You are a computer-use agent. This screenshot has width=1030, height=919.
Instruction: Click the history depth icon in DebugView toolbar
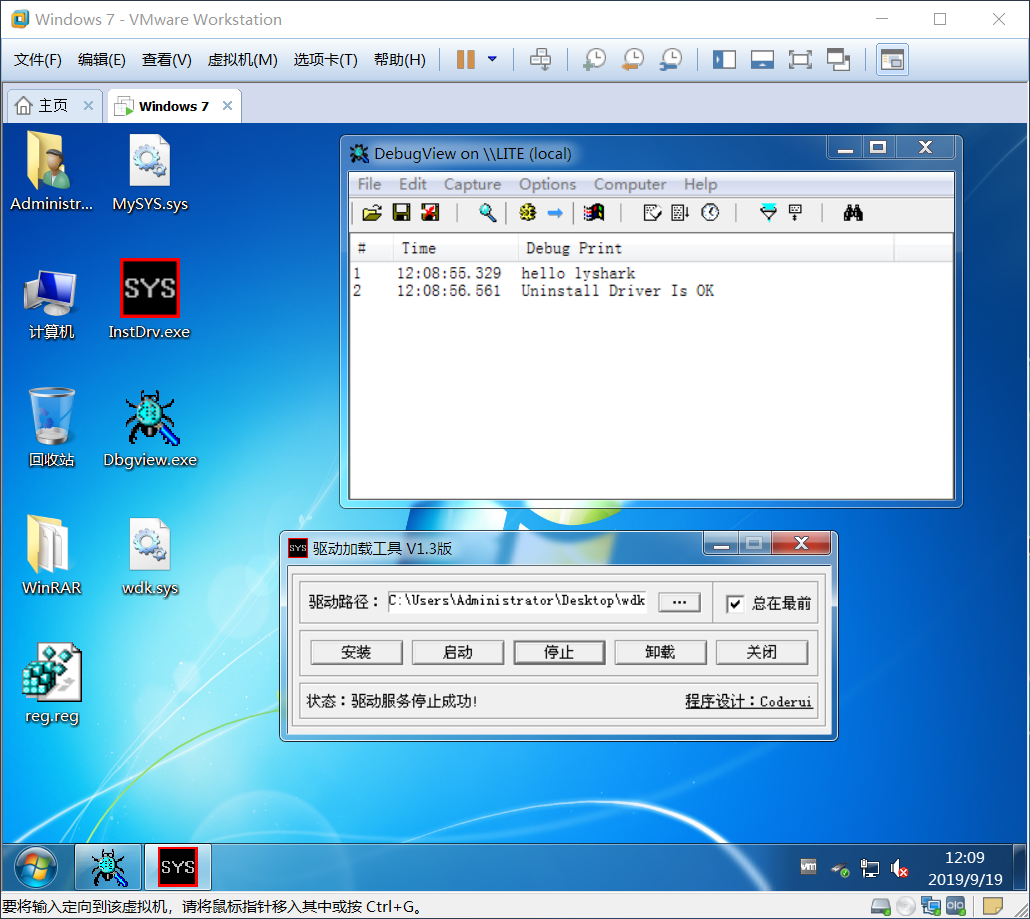tap(652, 213)
